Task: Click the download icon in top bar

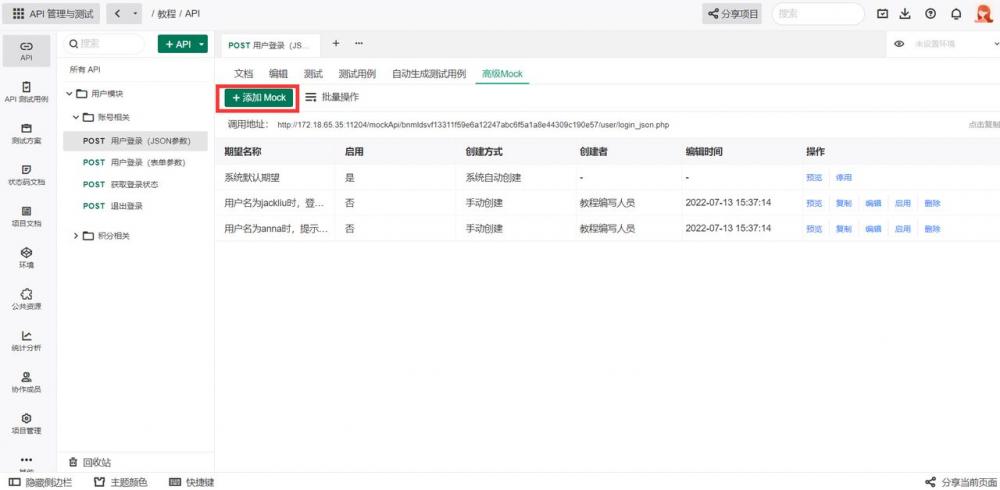Action: click(x=906, y=14)
